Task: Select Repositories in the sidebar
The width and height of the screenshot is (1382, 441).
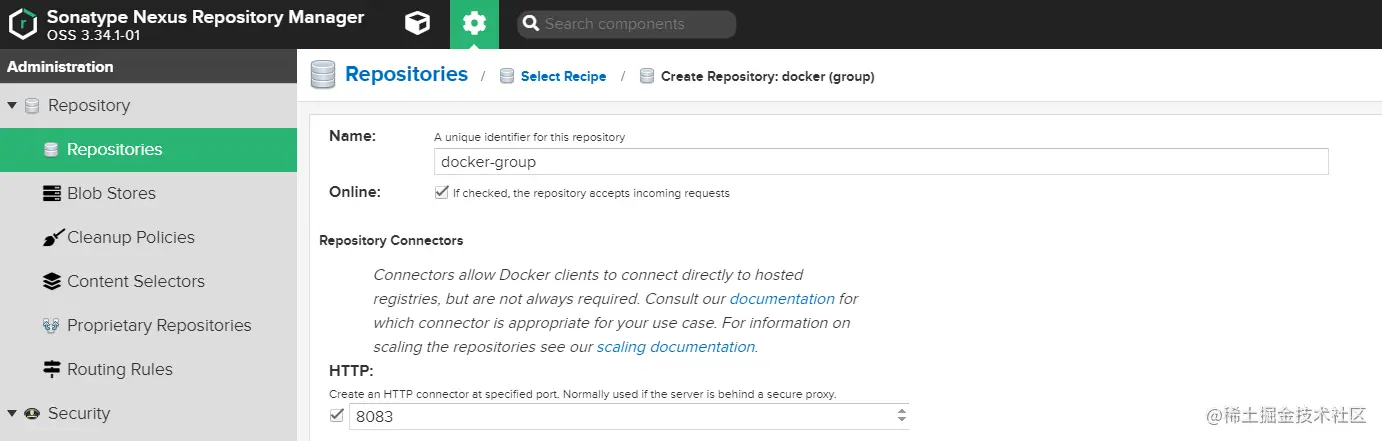Action: point(148,150)
